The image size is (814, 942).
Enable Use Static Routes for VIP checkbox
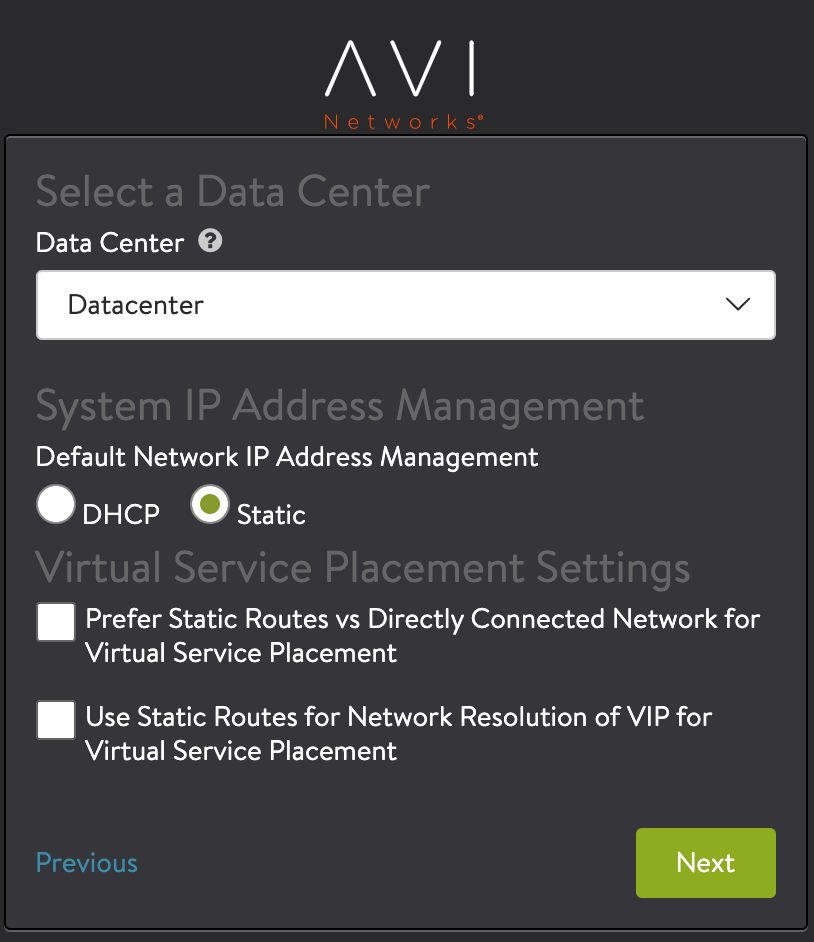[56, 719]
